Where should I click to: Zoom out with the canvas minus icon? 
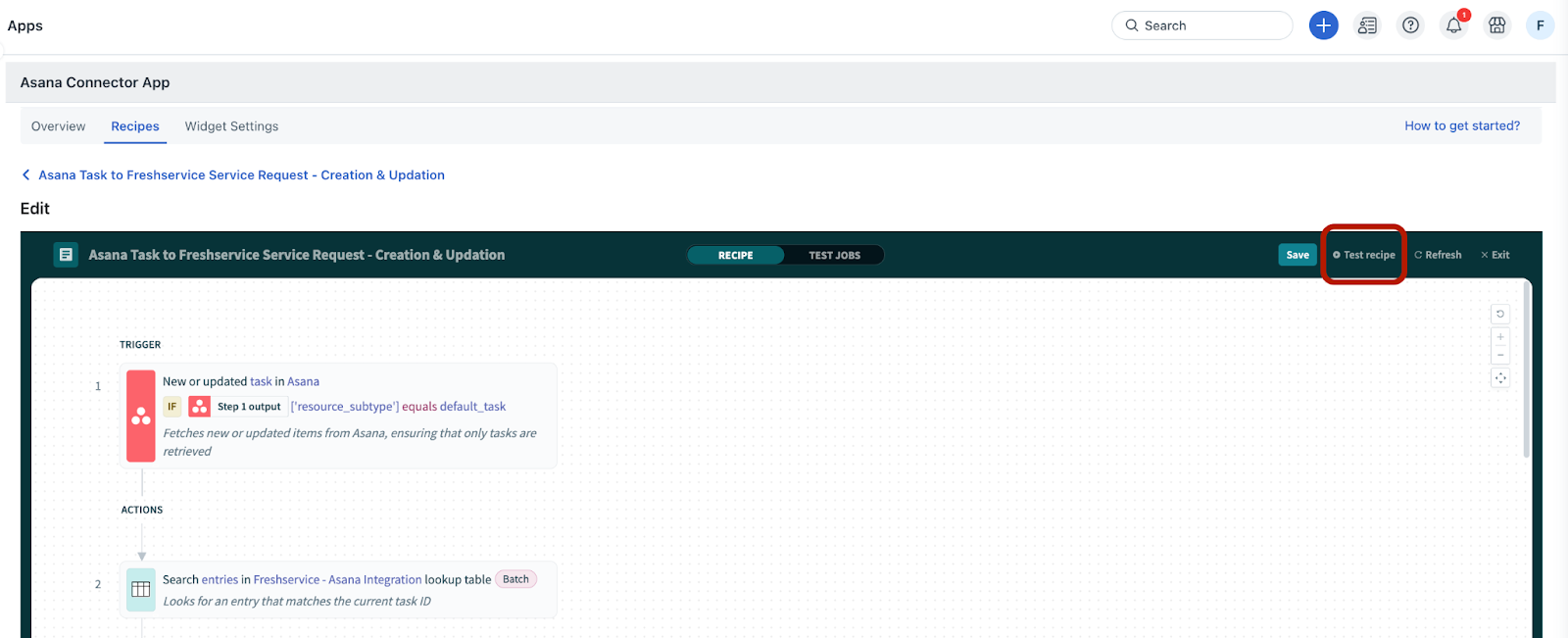(1500, 355)
